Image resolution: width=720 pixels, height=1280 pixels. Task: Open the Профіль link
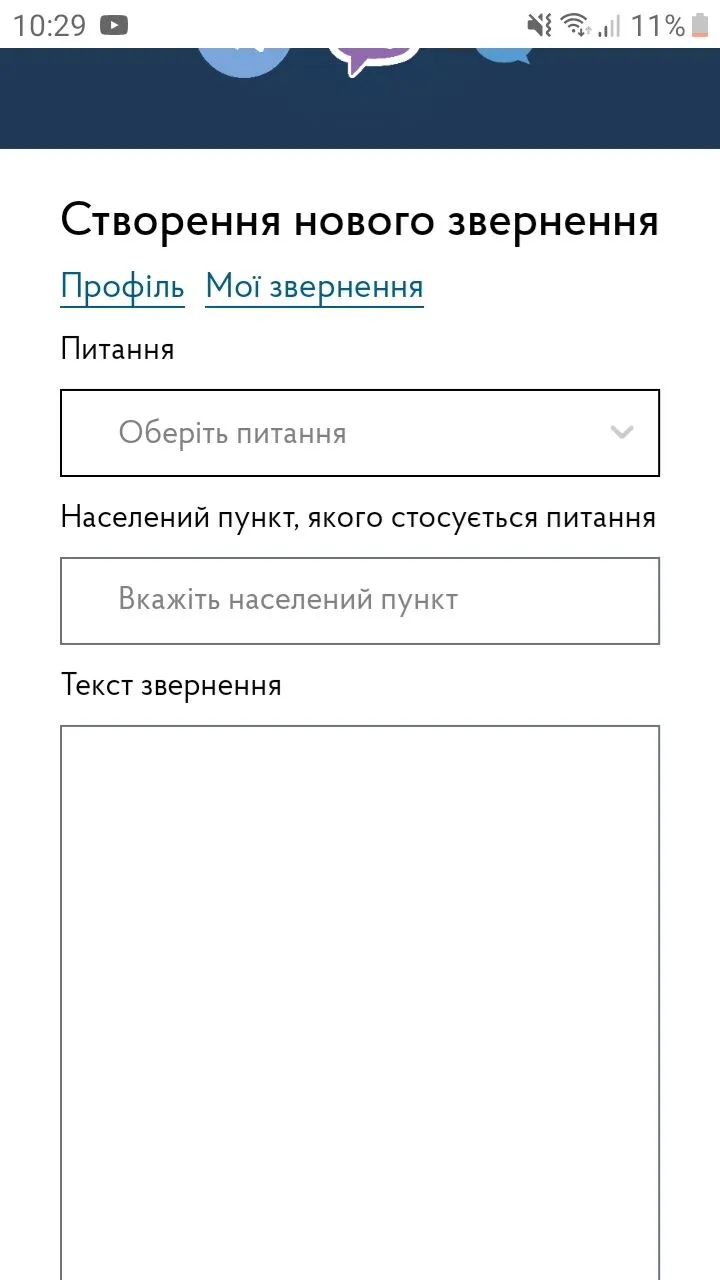coord(122,287)
